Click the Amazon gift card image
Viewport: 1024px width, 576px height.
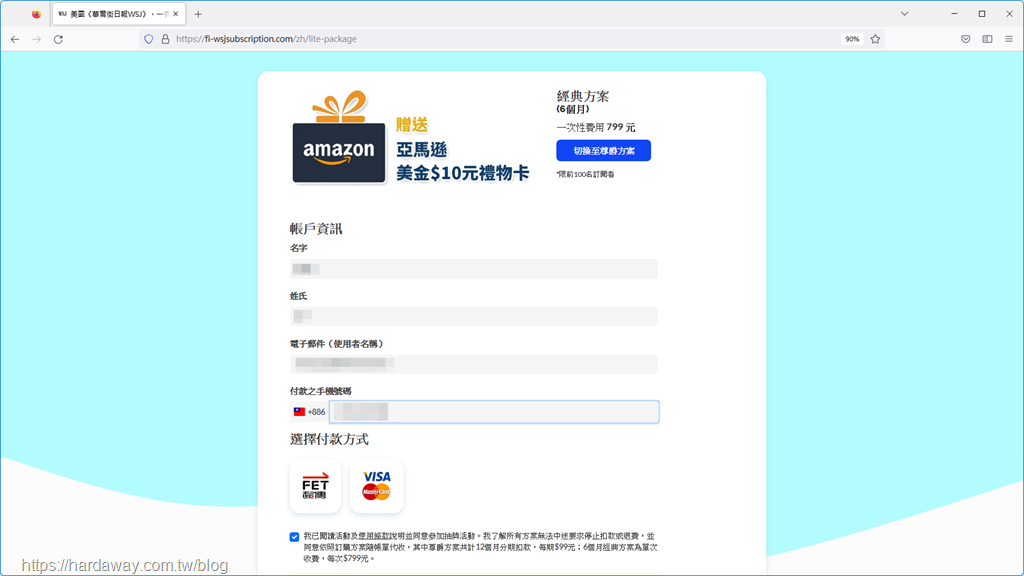click(x=339, y=138)
